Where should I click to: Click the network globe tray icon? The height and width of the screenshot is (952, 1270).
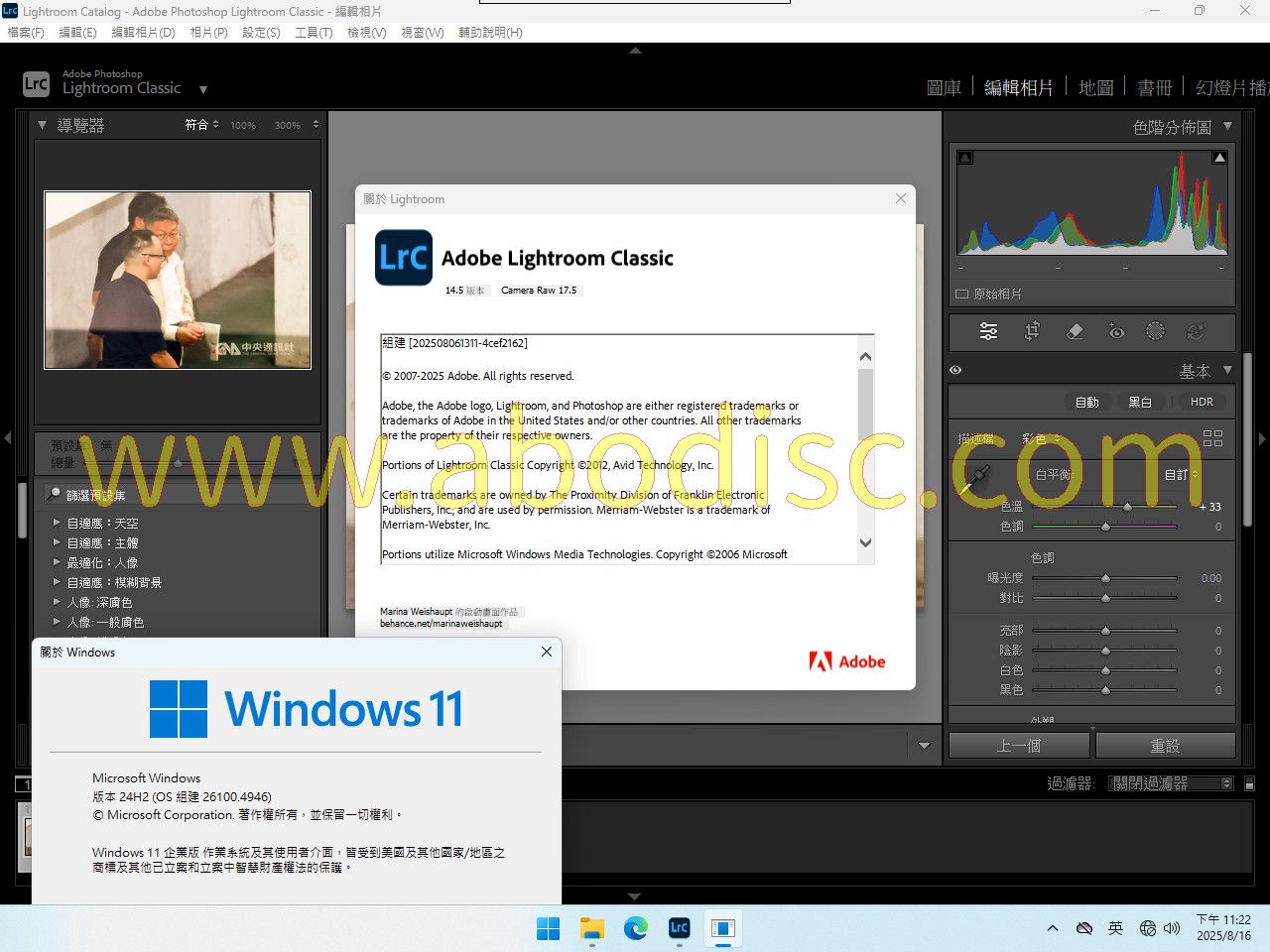click(x=1148, y=928)
